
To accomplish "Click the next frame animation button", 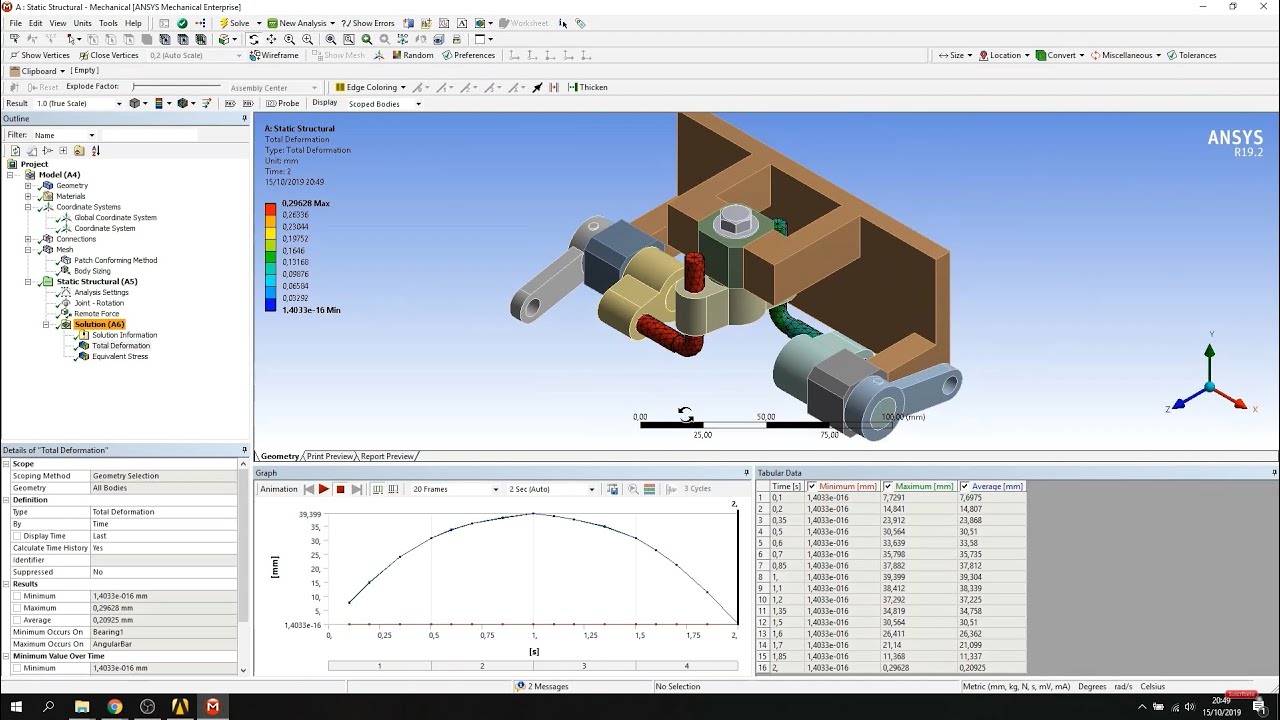I will (357, 489).
